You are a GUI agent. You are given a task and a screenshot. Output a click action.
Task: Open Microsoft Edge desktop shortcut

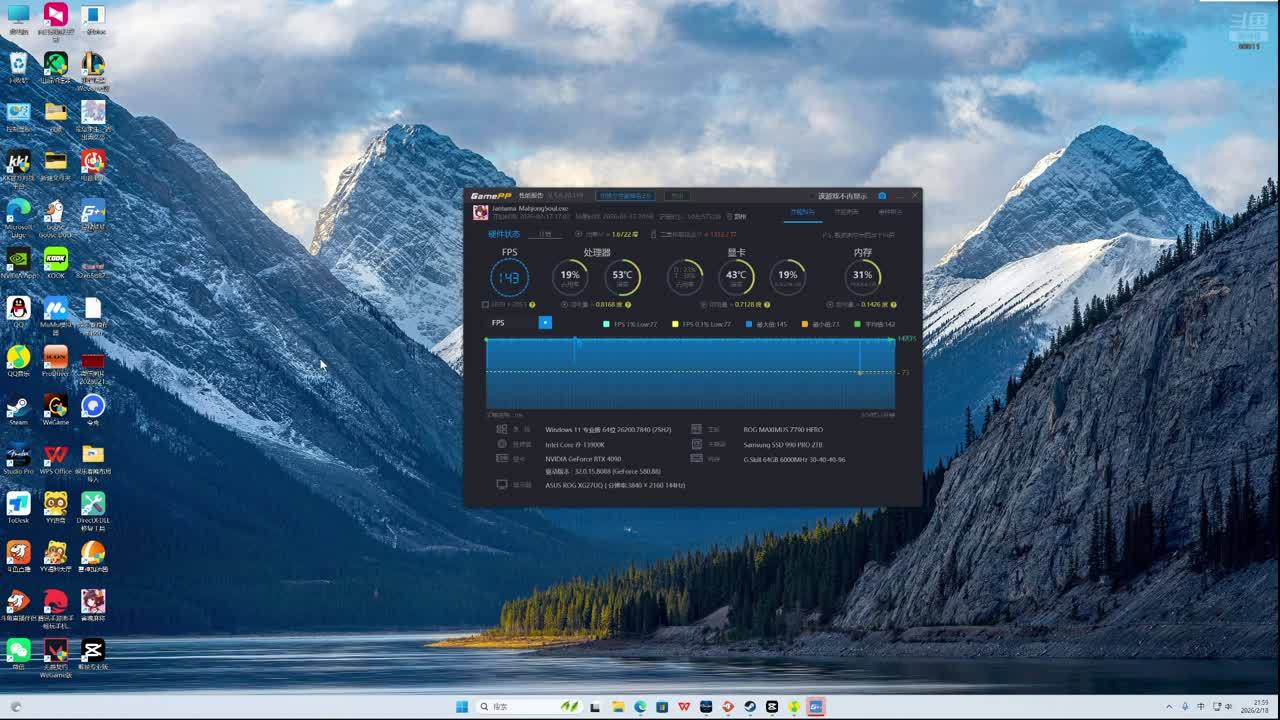tap(18, 212)
